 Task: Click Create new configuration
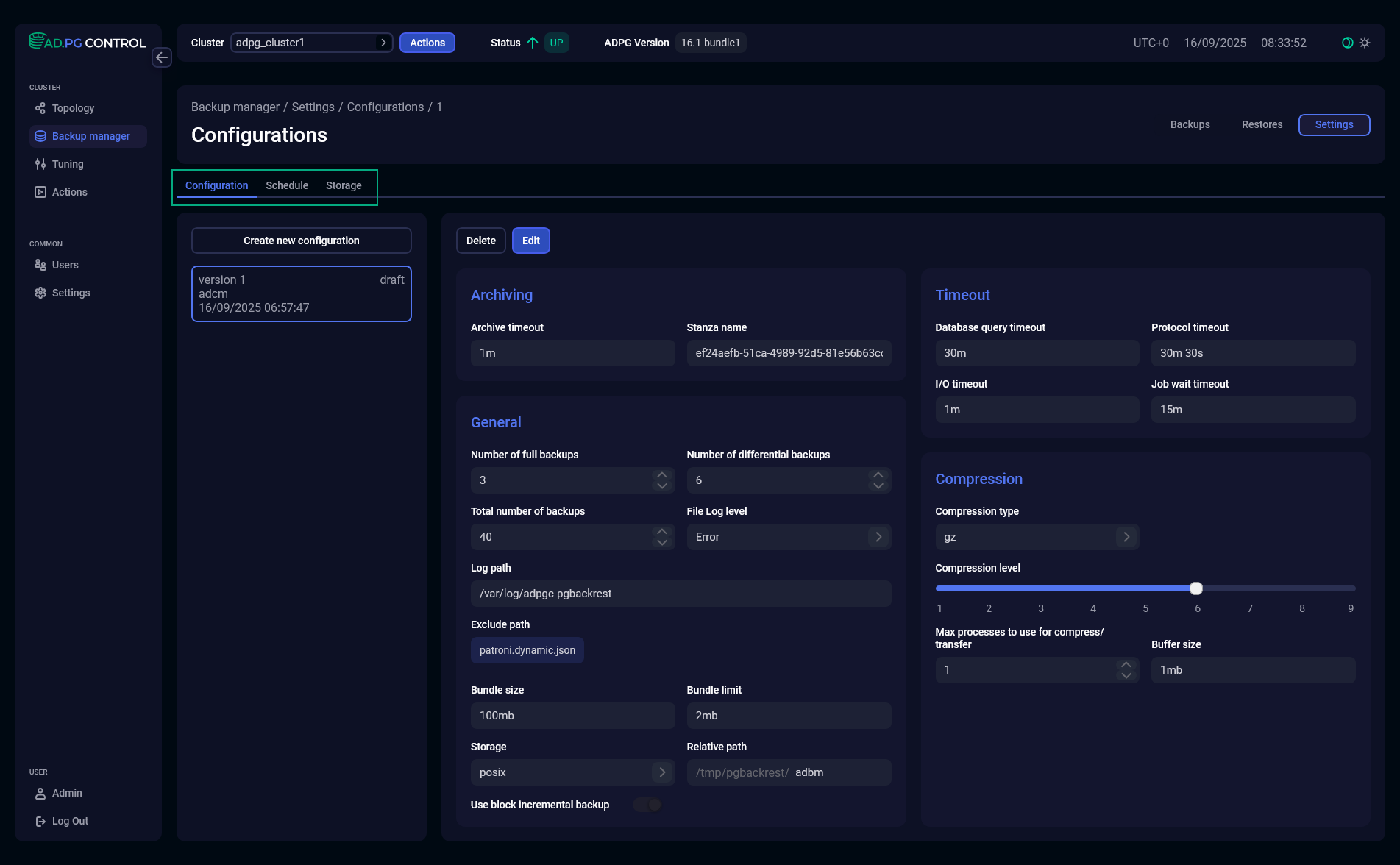click(301, 241)
